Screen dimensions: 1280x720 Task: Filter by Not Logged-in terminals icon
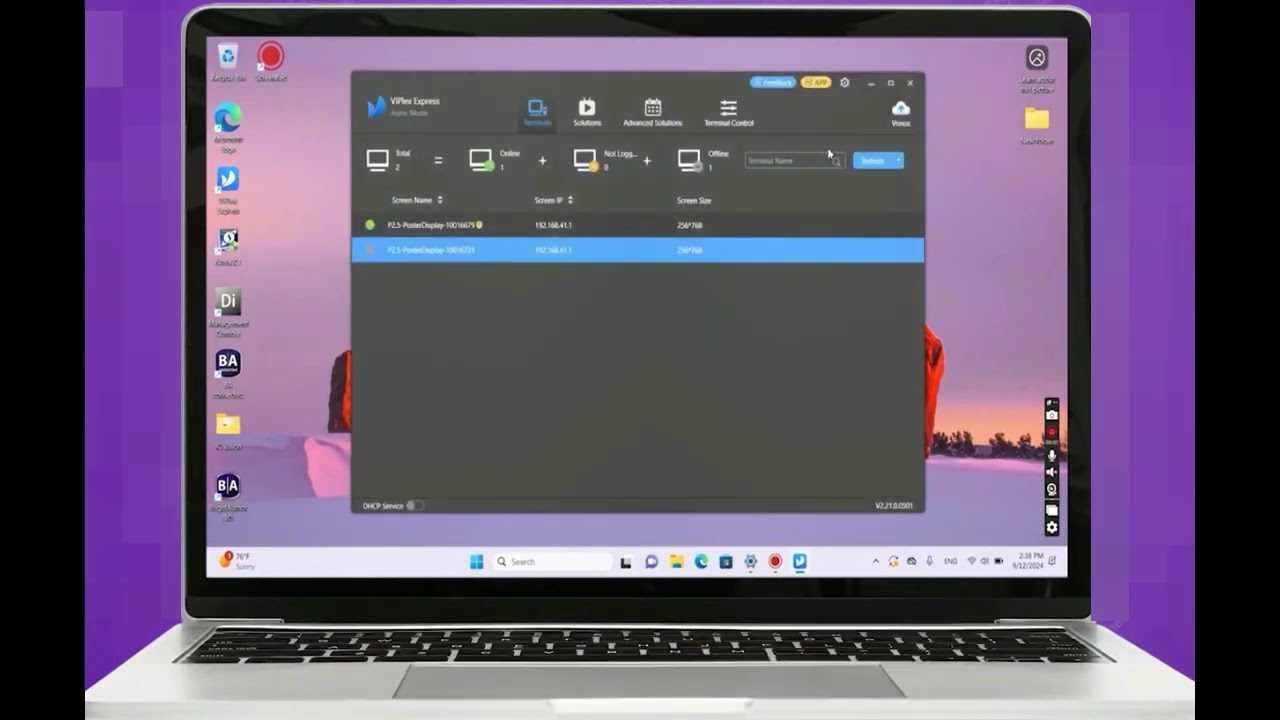coord(585,160)
